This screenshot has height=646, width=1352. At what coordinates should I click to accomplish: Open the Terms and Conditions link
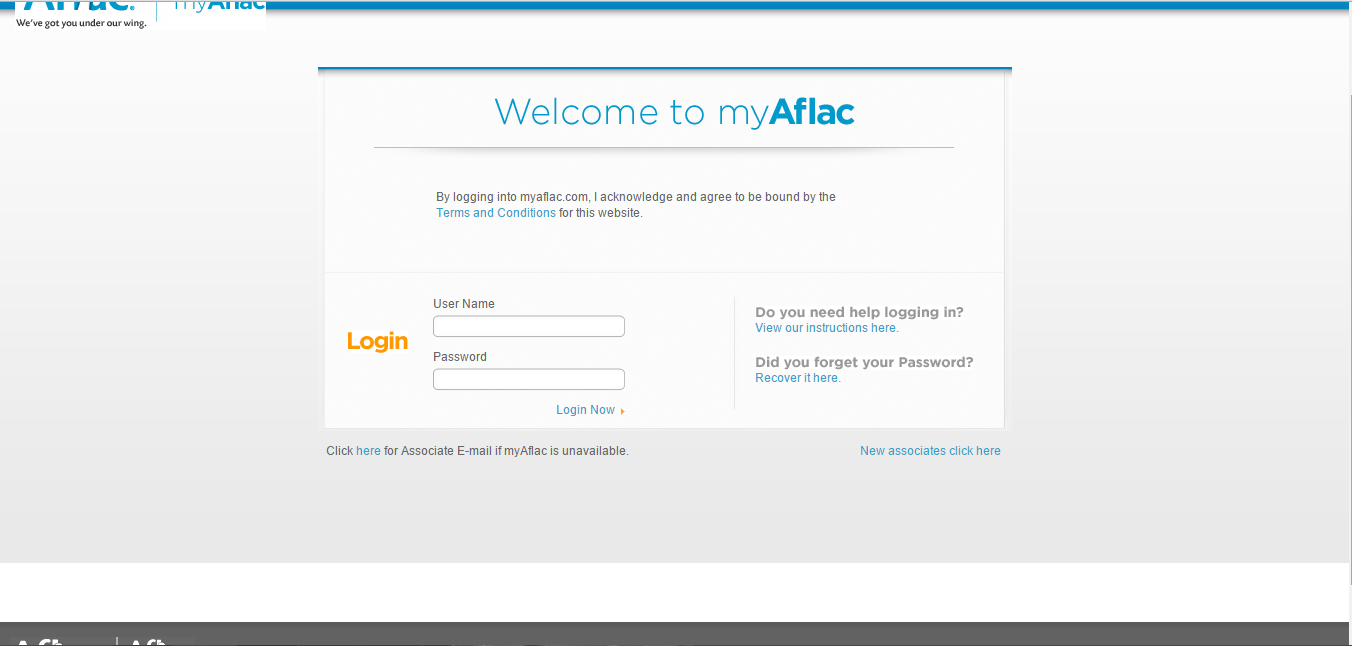pos(496,213)
